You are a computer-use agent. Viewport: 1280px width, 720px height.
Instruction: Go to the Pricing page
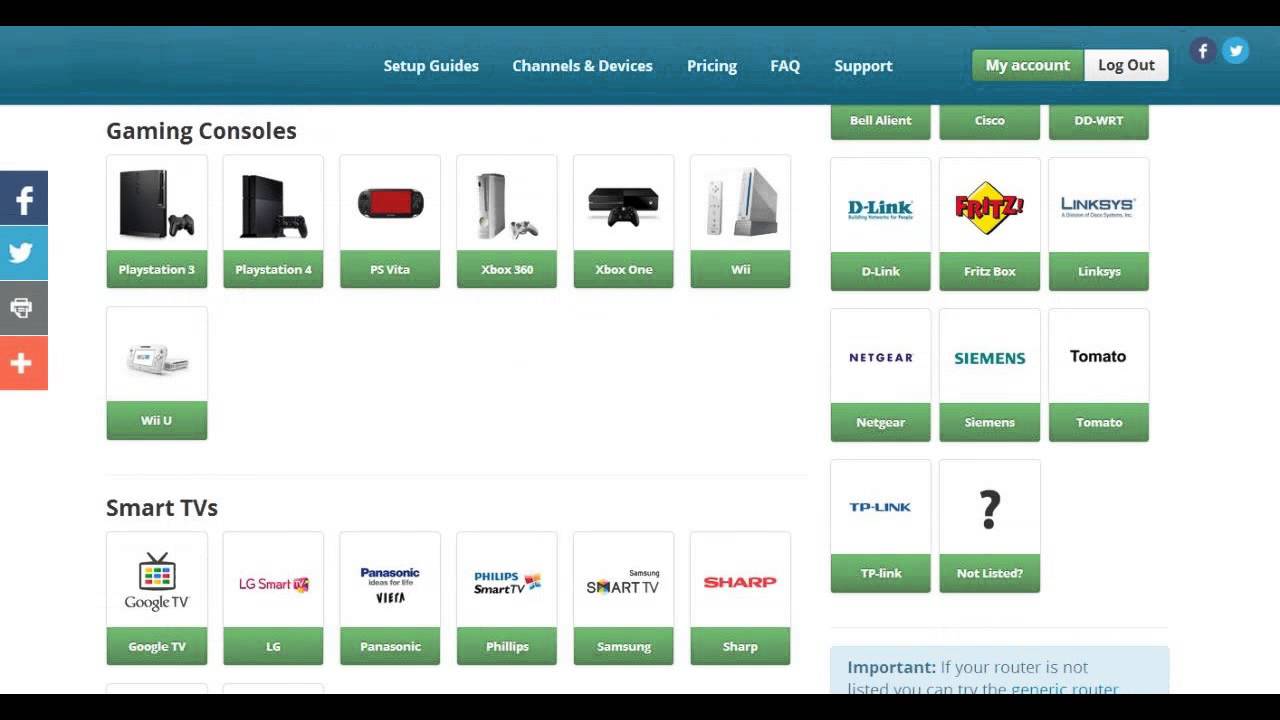[x=712, y=66]
